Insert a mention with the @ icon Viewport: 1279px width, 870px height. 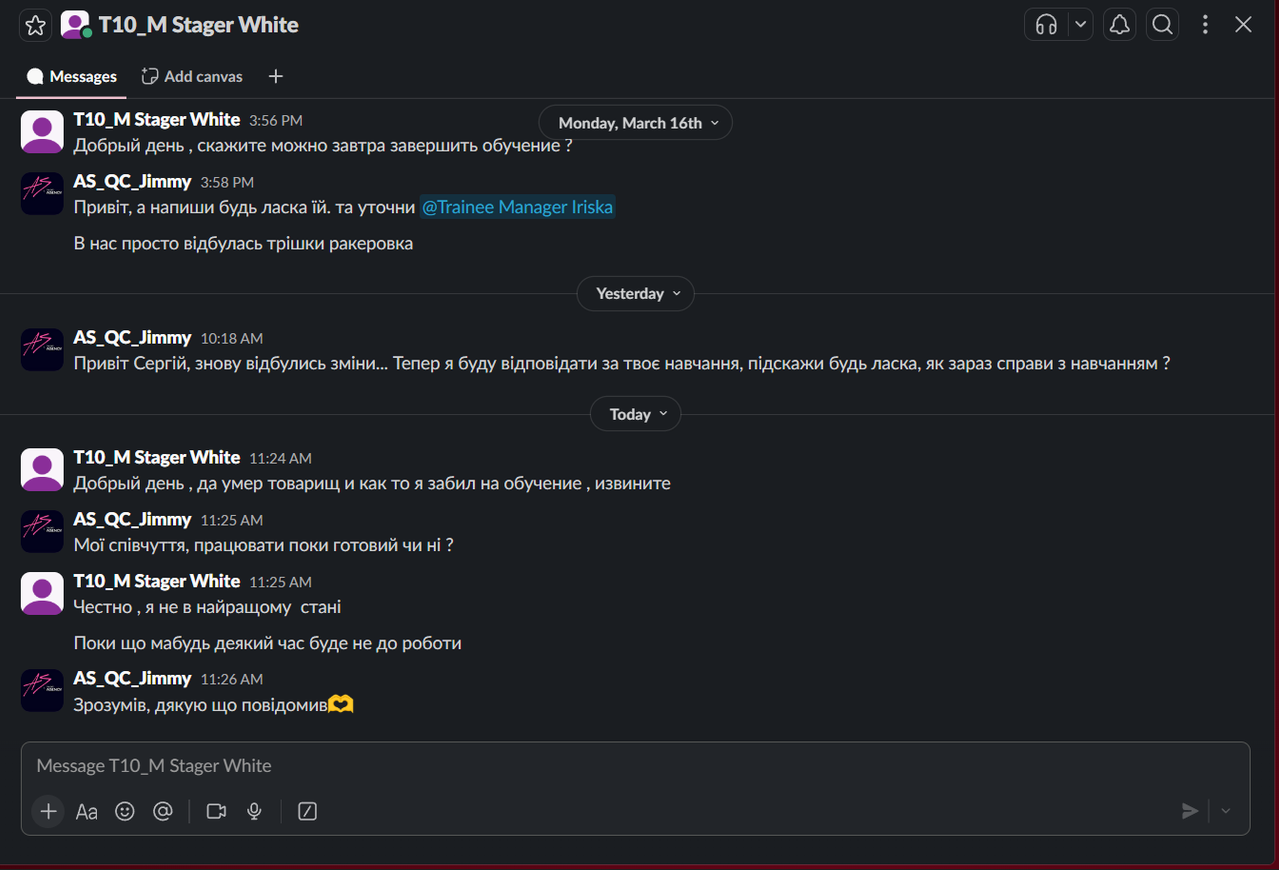(163, 811)
